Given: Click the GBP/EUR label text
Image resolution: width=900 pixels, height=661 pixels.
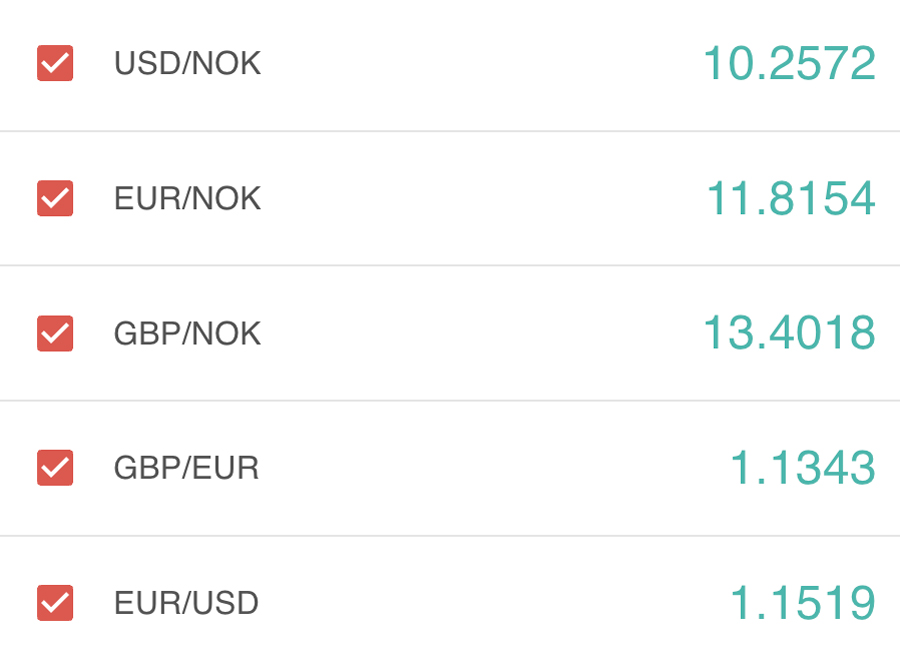Looking at the screenshot, I should [x=186, y=468].
